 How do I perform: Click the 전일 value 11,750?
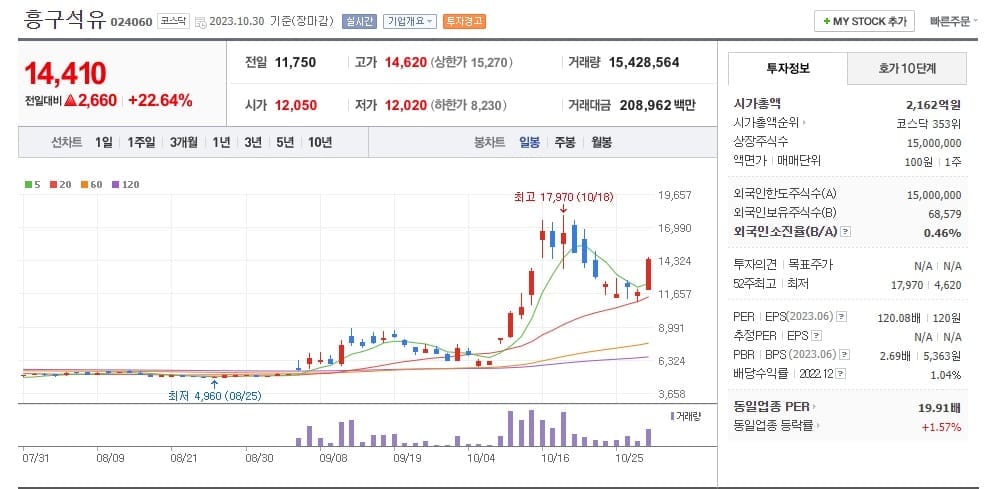click(x=295, y=62)
